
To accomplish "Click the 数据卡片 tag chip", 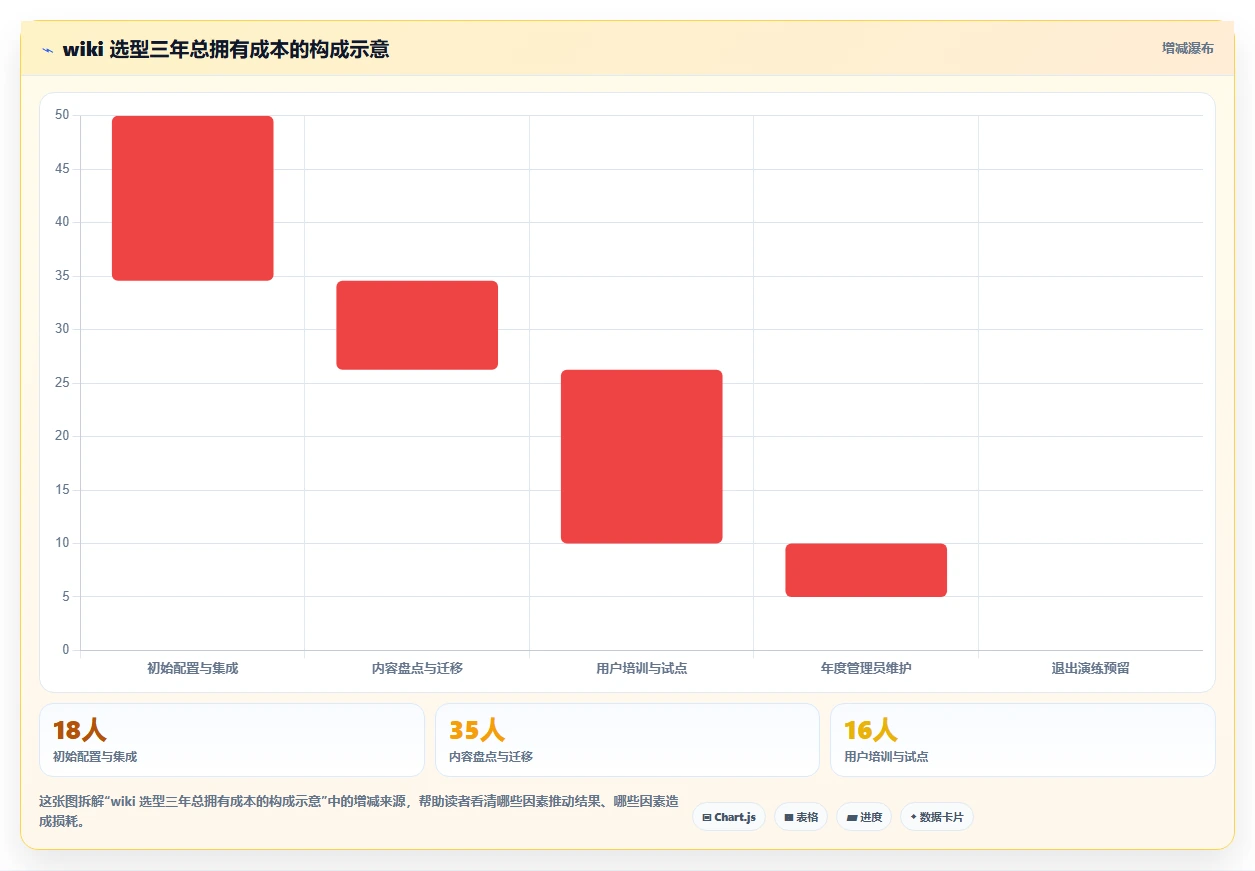I will click(937, 817).
